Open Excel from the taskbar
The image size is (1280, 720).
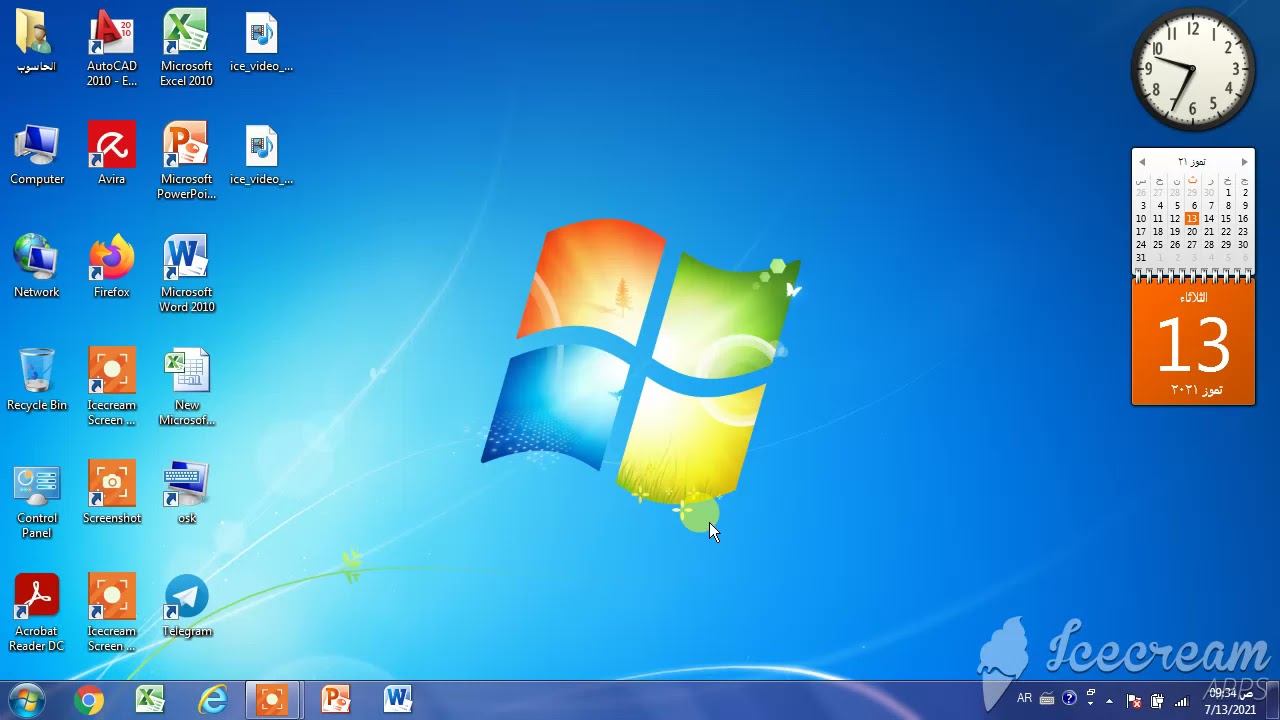(150, 700)
